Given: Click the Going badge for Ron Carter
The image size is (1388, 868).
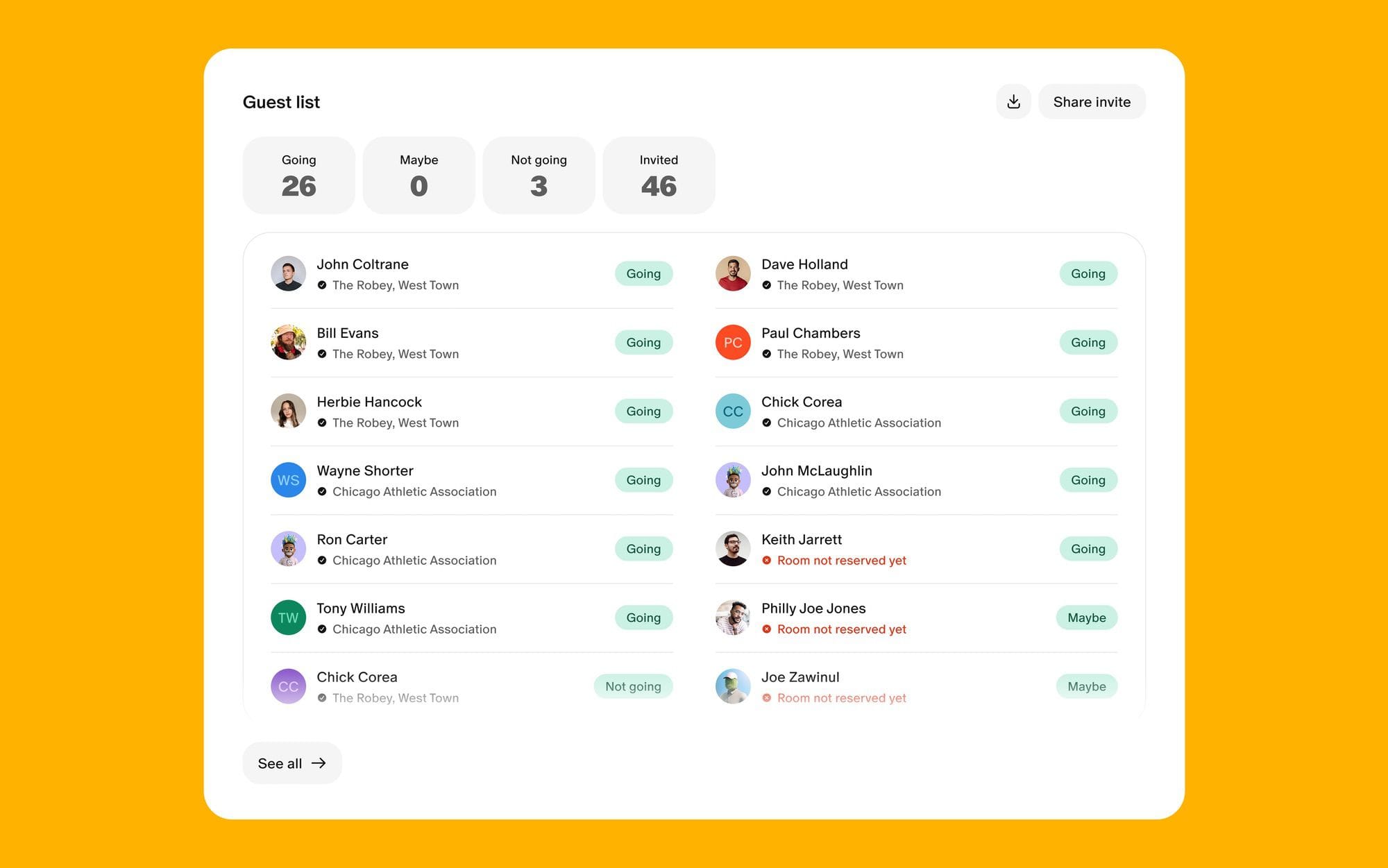Looking at the screenshot, I should pyautogui.click(x=643, y=548).
